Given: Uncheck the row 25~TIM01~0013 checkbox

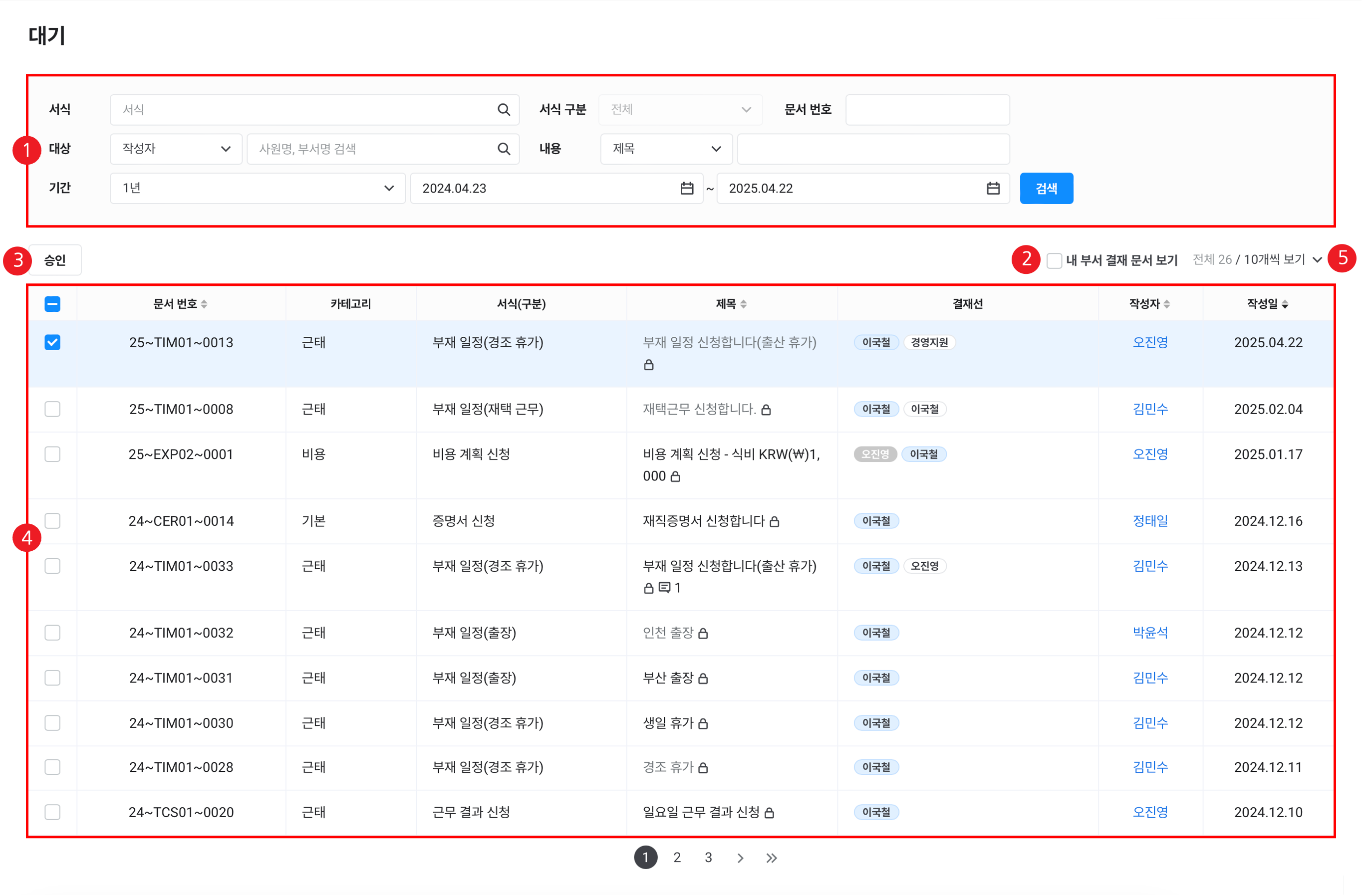Looking at the screenshot, I should pyautogui.click(x=53, y=342).
